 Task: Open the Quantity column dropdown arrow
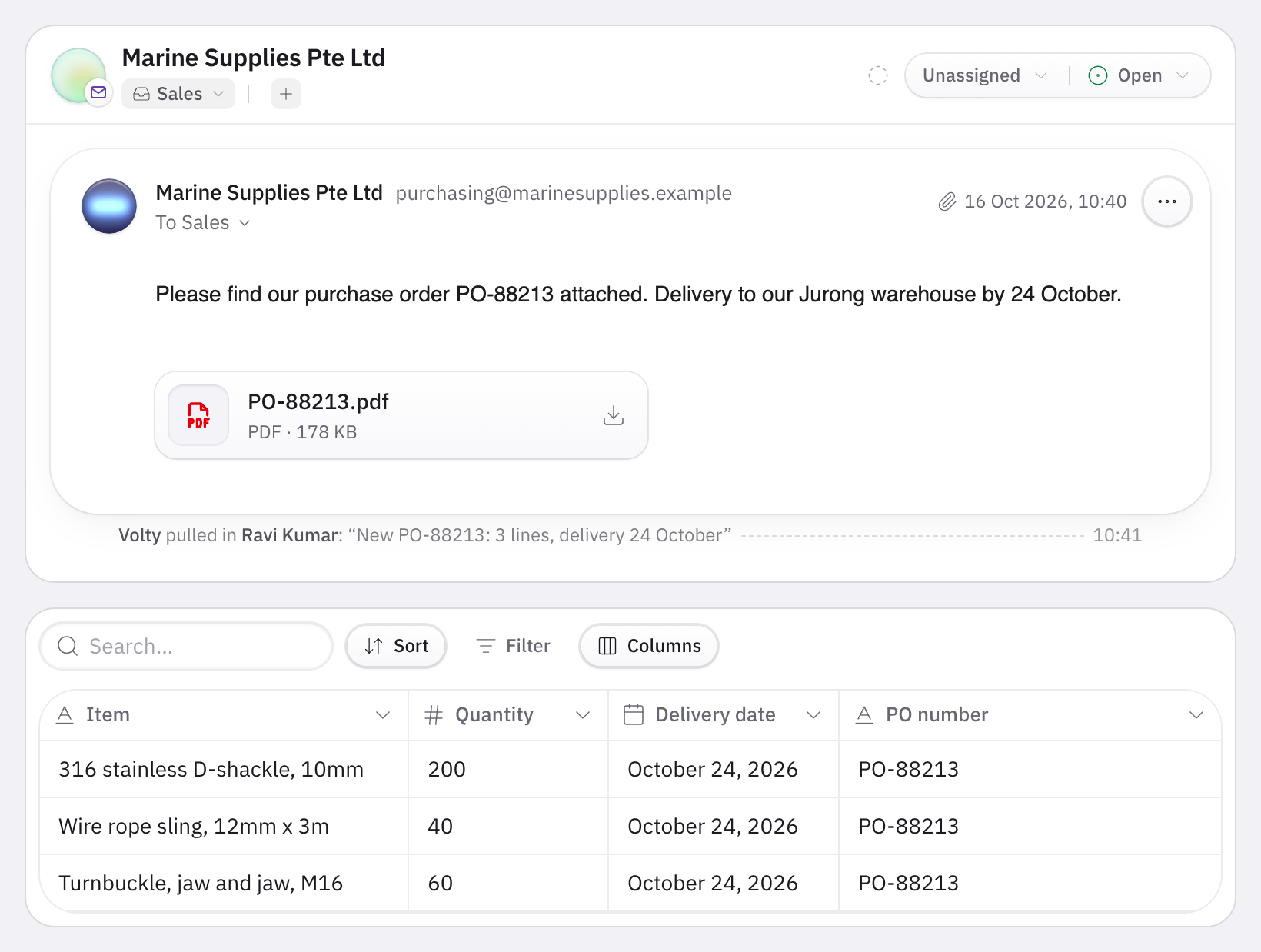[583, 715]
